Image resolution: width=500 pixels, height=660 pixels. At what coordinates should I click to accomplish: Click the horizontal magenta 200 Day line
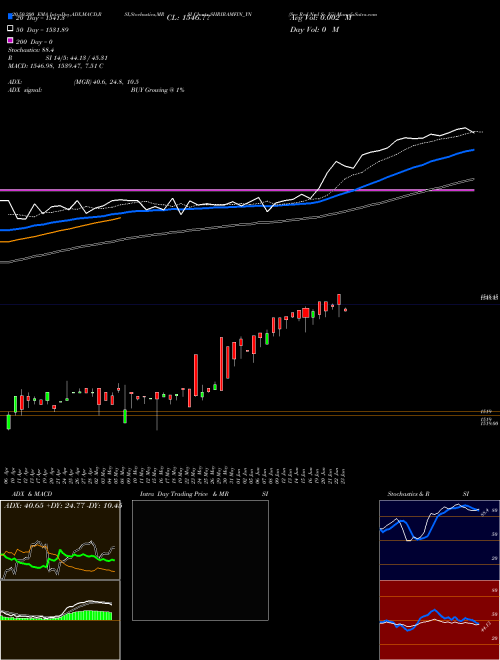(237, 190)
